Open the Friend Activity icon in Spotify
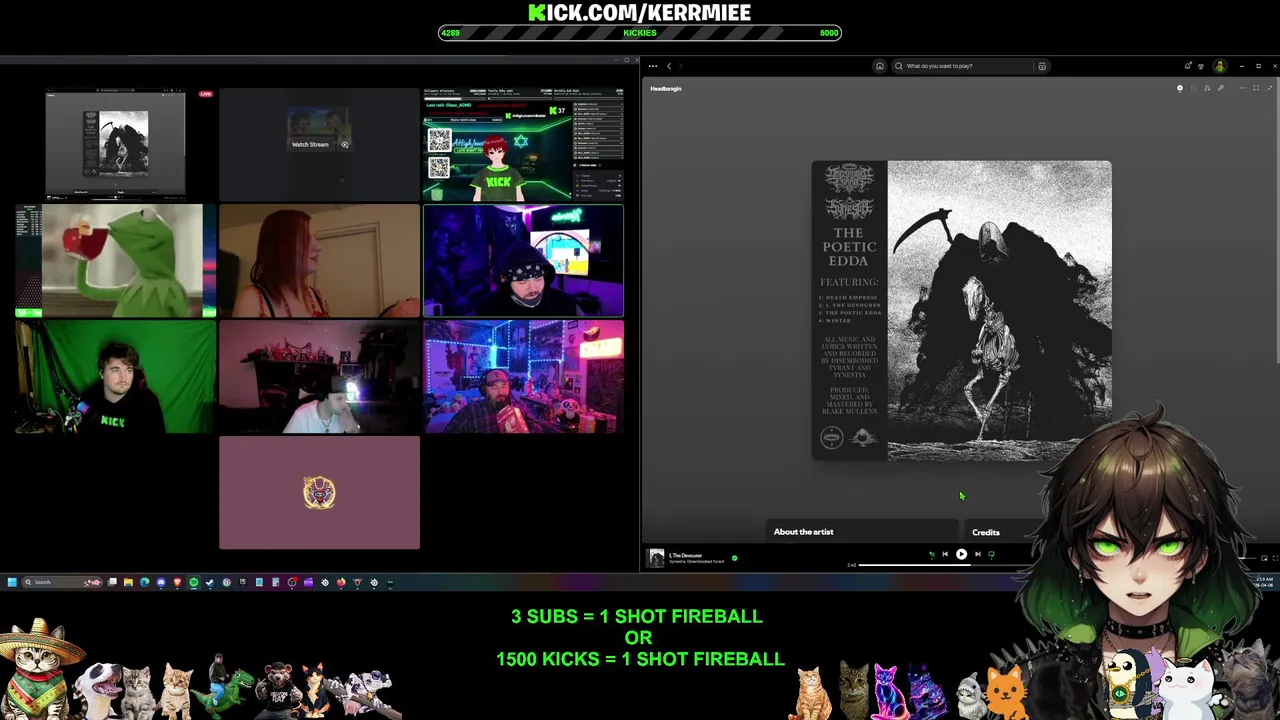The height and width of the screenshot is (720, 1280). click(x=1201, y=66)
